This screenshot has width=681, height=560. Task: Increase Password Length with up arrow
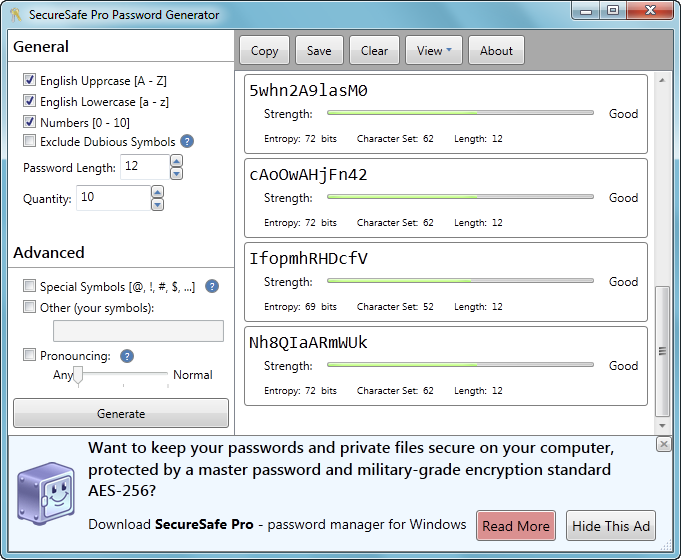pos(176,161)
